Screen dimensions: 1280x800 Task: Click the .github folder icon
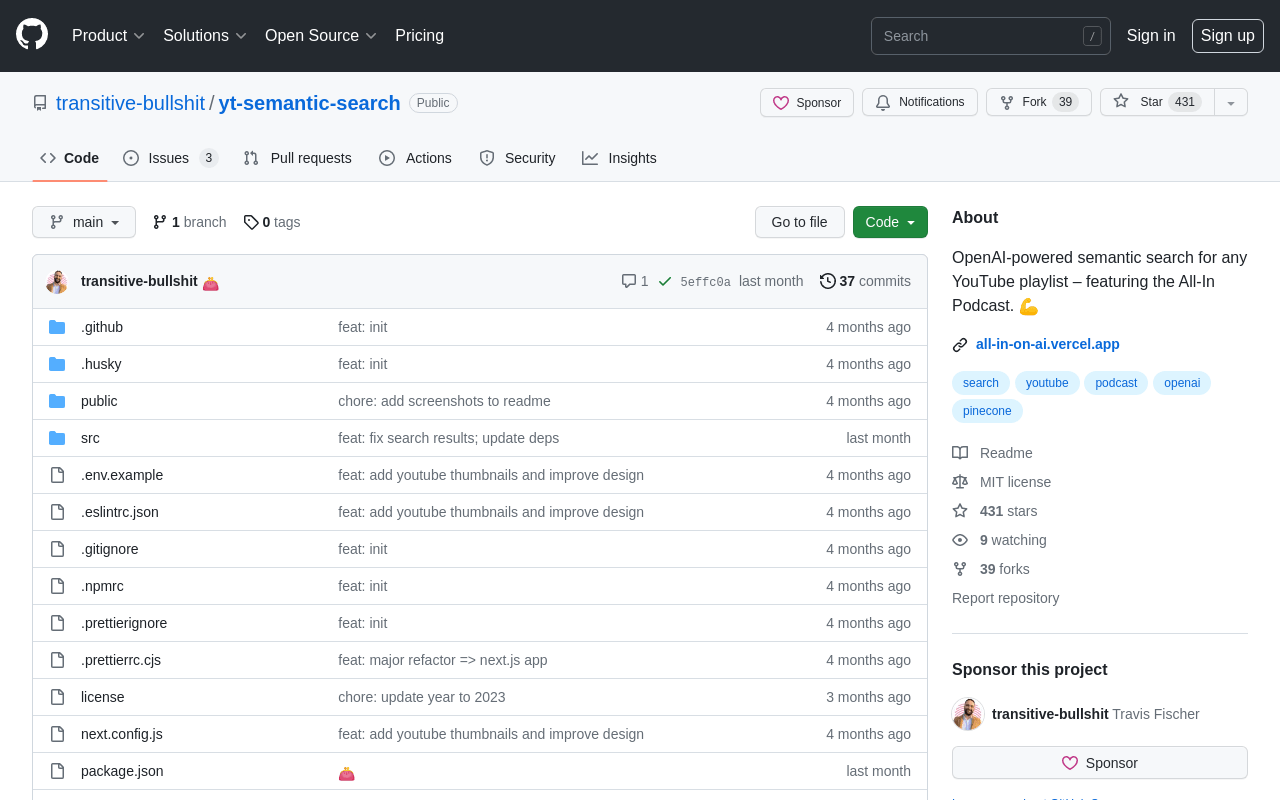57,327
